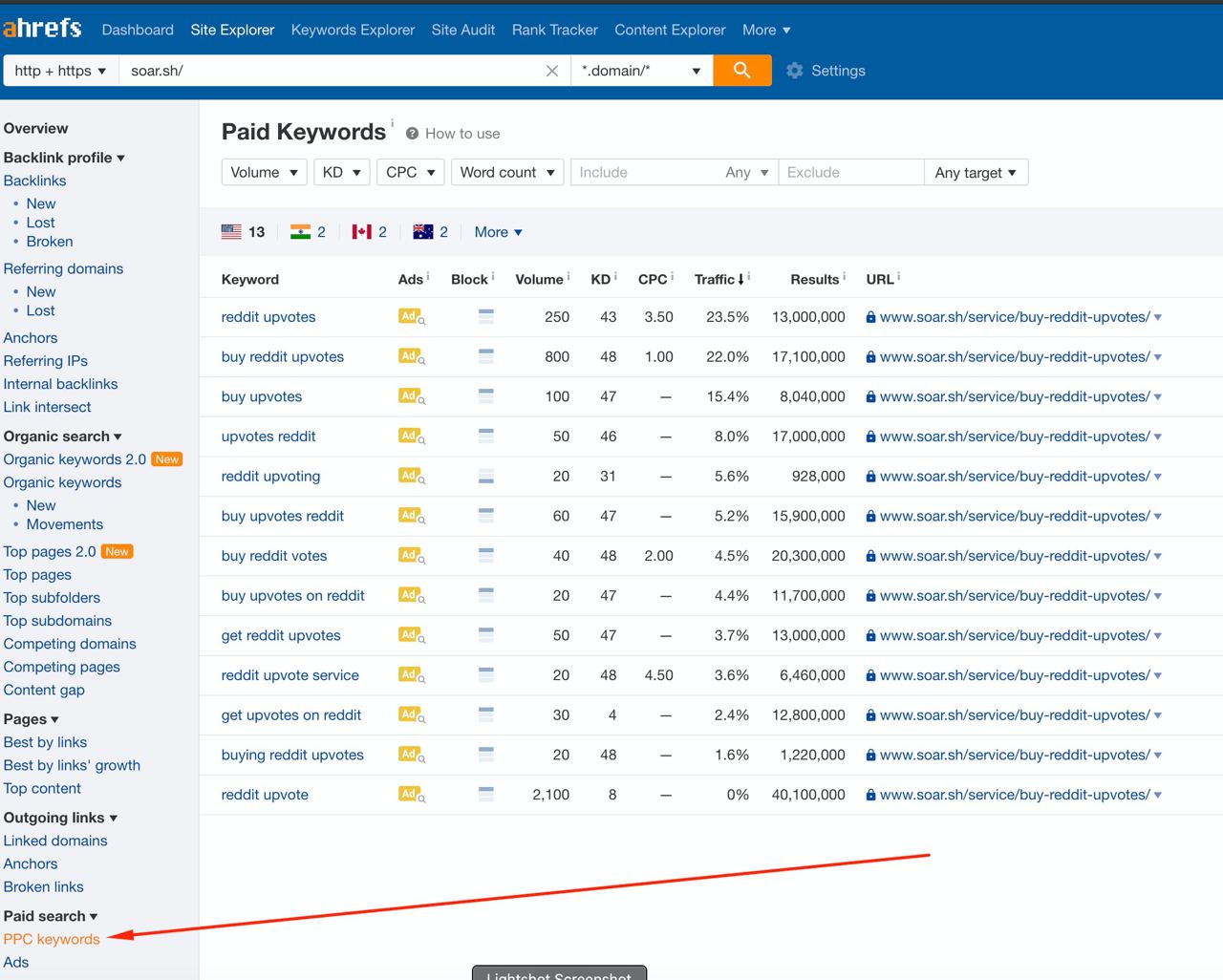Open the http + https protocol dropdown
The height and width of the screenshot is (980, 1223).
60,71
